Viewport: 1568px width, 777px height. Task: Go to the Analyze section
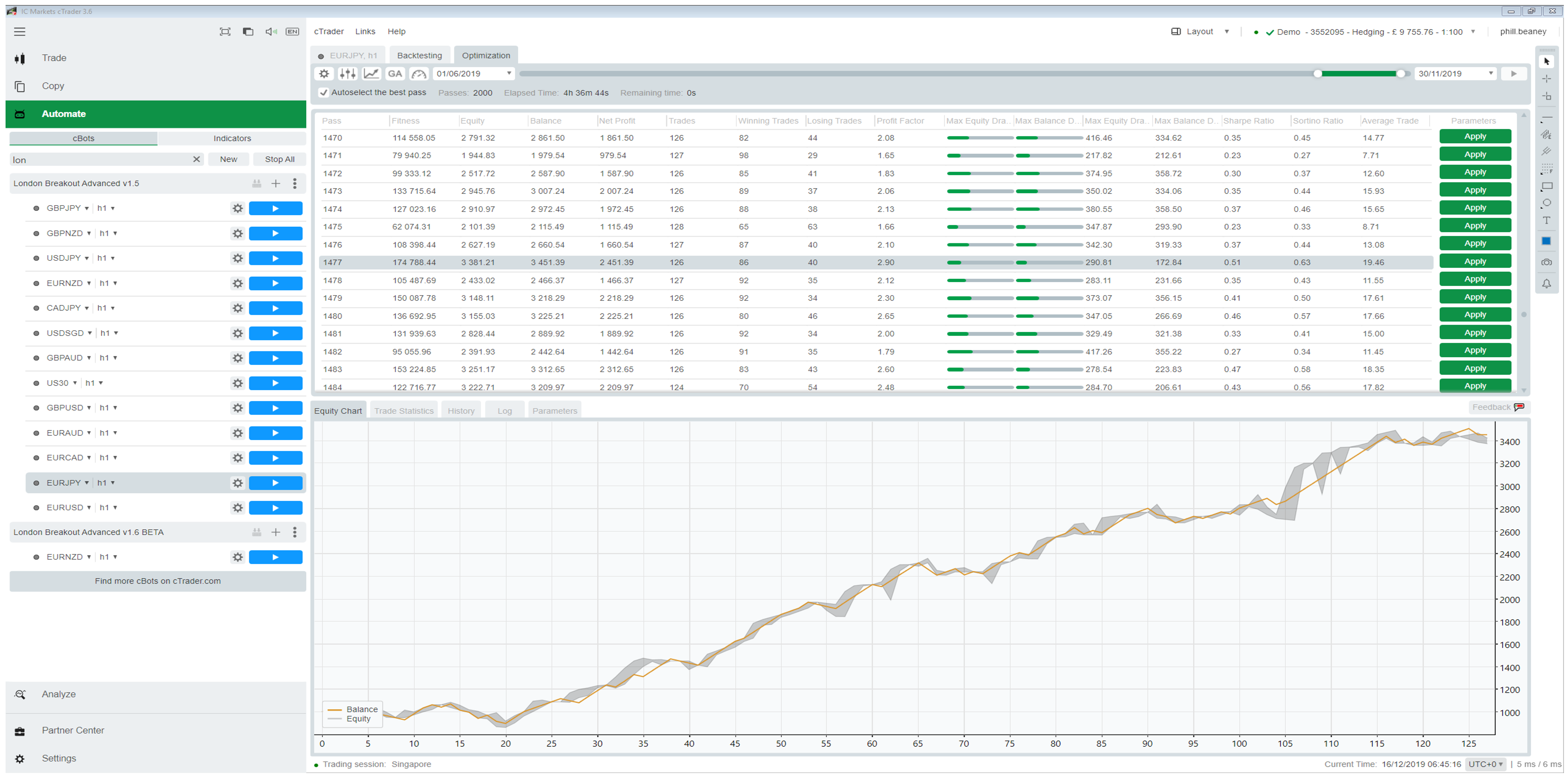pos(59,694)
